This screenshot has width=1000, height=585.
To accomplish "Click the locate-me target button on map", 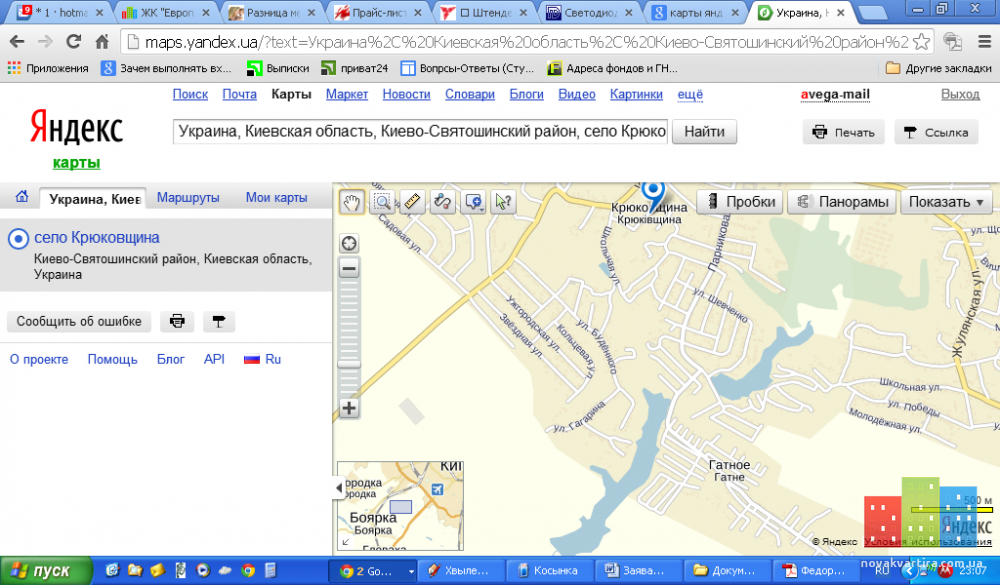I will pyautogui.click(x=349, y=244).
